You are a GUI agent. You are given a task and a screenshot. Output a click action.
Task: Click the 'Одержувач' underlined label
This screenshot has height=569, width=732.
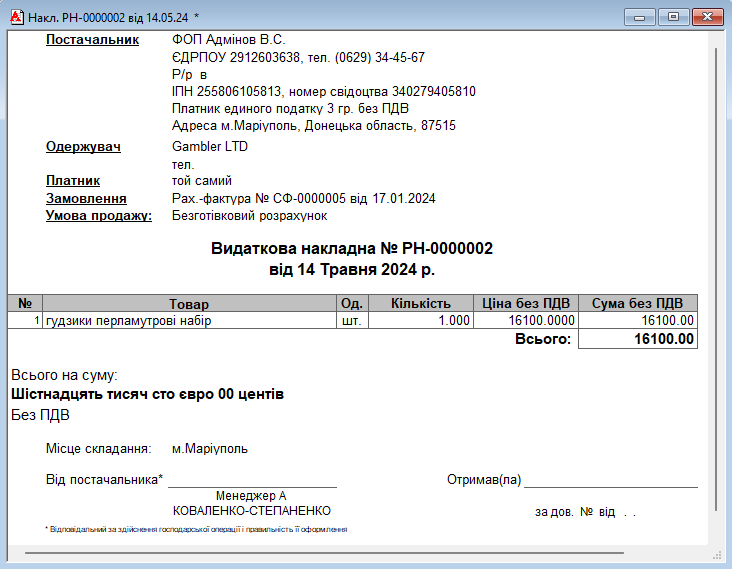pos(83,147)
